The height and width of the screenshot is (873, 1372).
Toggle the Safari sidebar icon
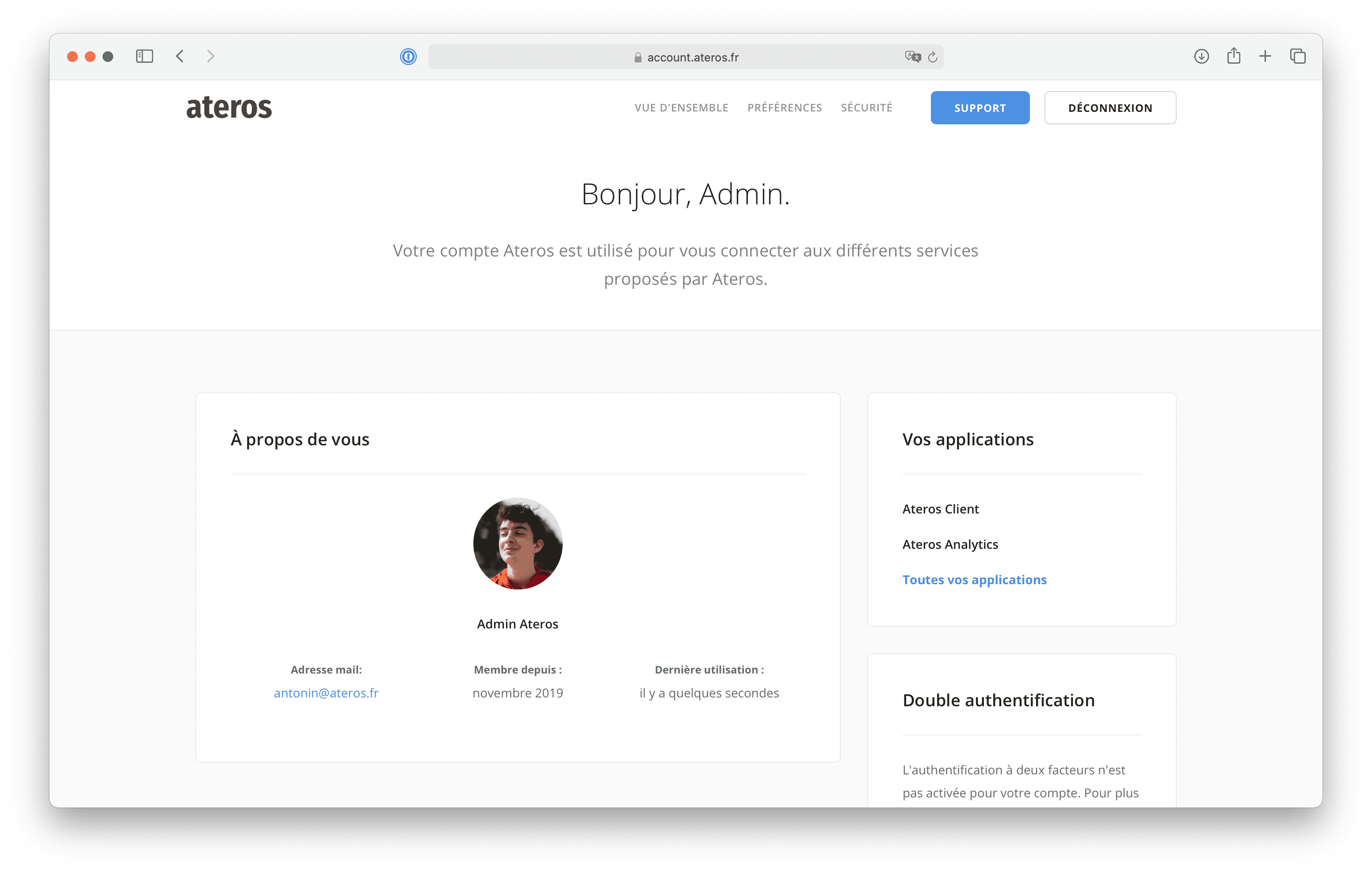[x=145, y=57]
